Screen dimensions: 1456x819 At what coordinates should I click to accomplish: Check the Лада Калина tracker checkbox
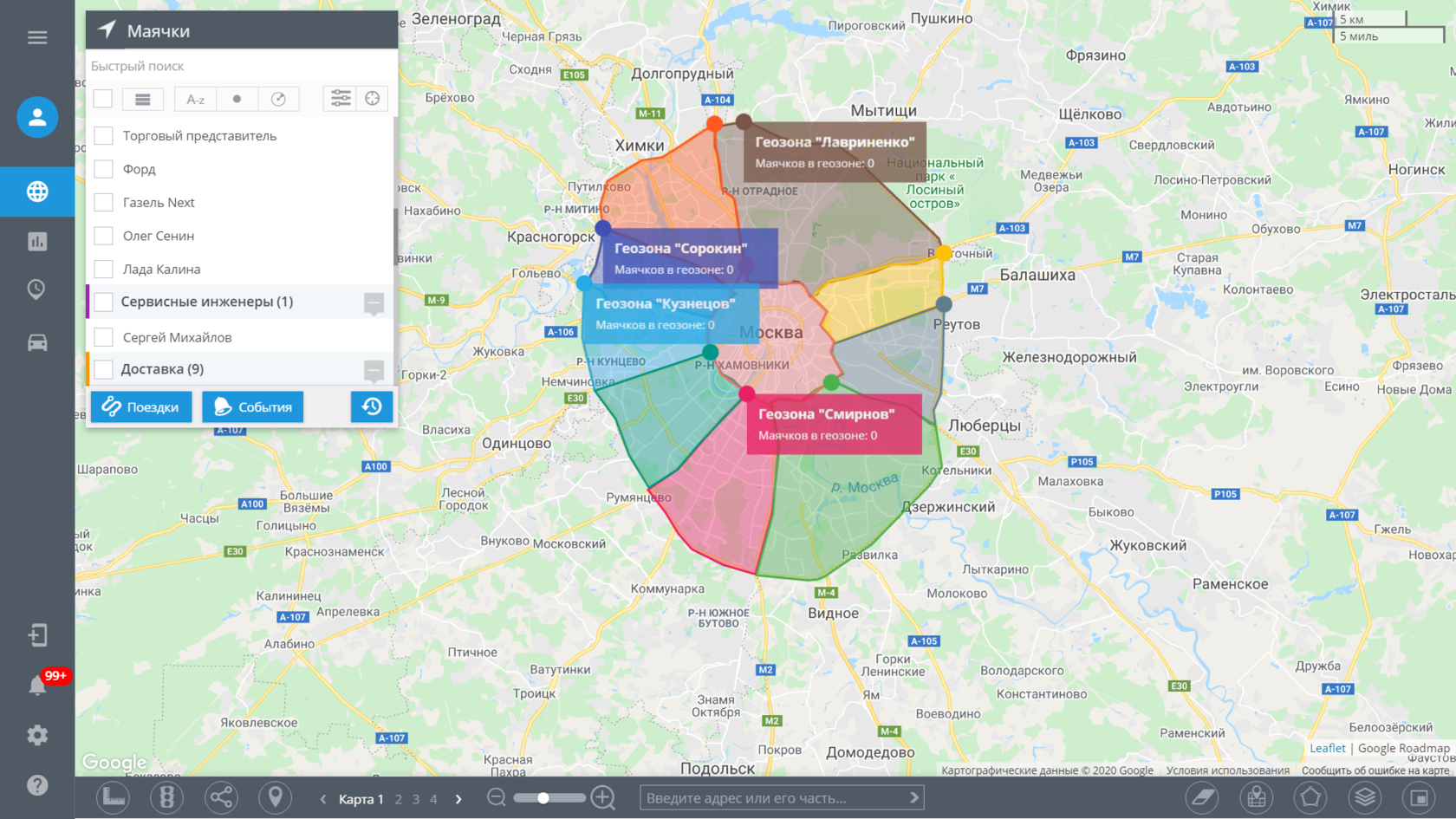coord(103,270)
